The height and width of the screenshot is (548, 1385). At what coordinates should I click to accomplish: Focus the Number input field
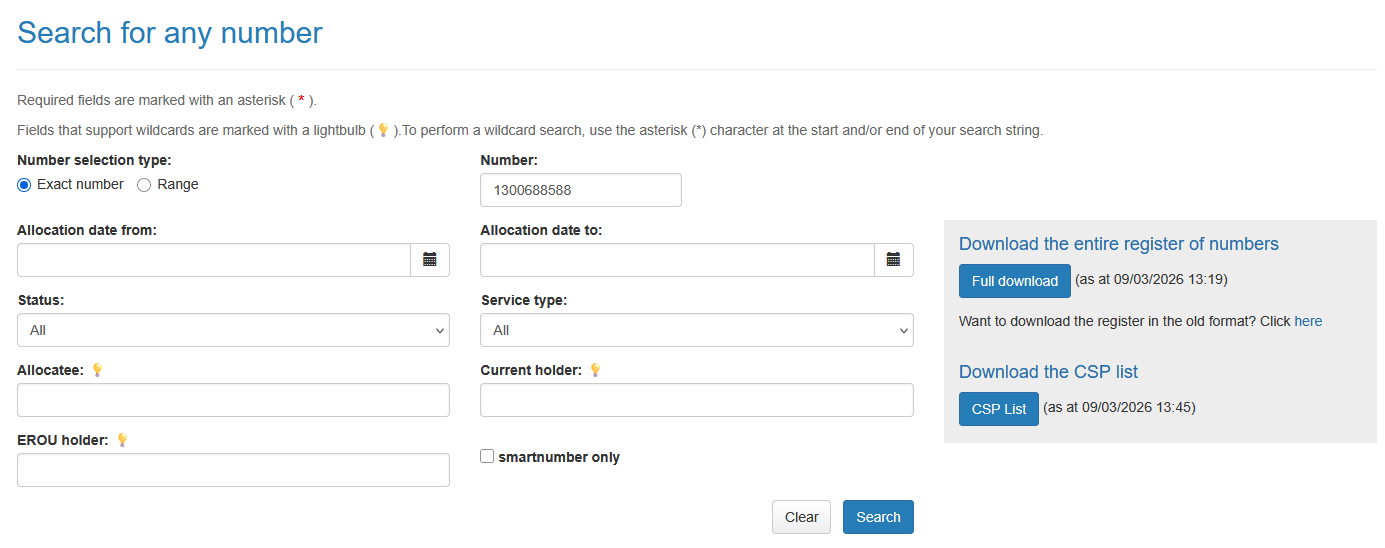[580, 190]
